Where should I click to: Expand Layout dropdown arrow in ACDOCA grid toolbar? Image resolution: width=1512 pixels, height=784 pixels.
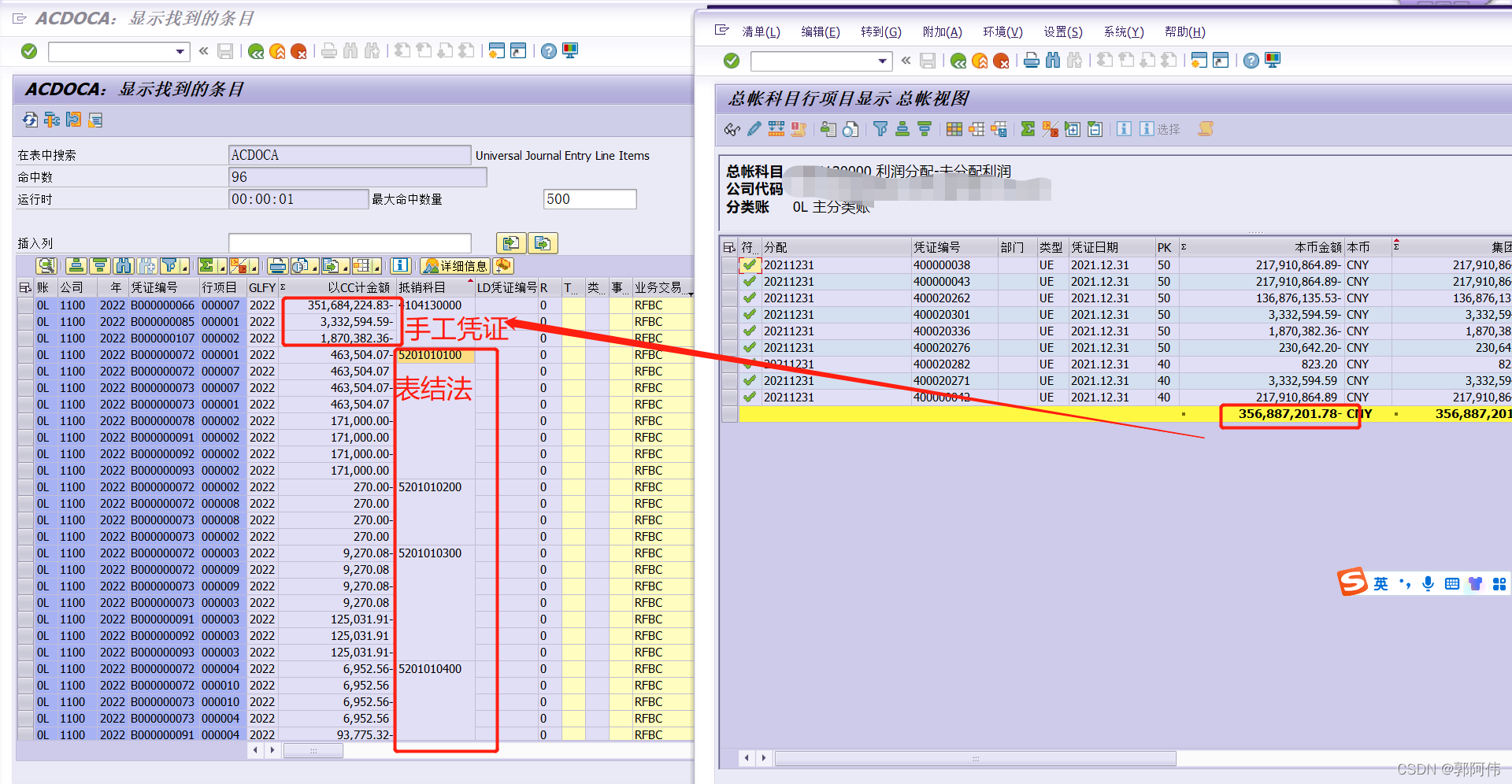point(376,266)
